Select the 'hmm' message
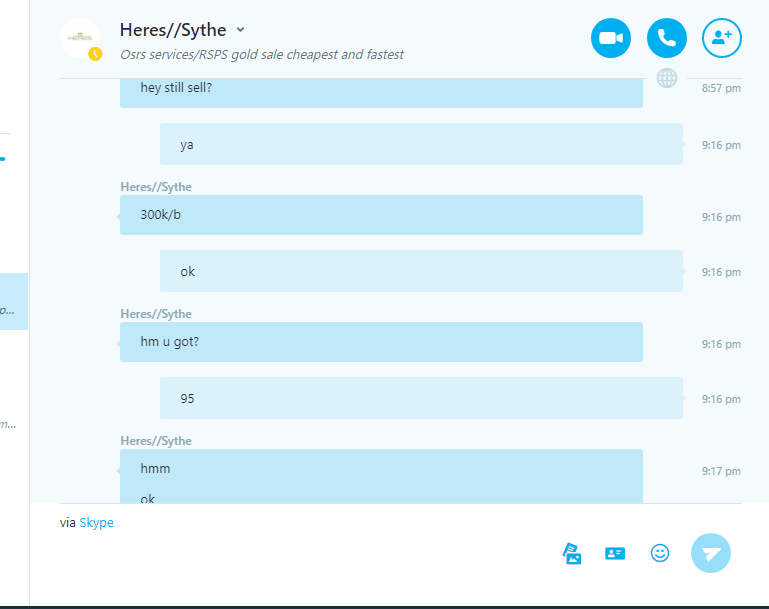The image size is (769, 609). [155, 469]
